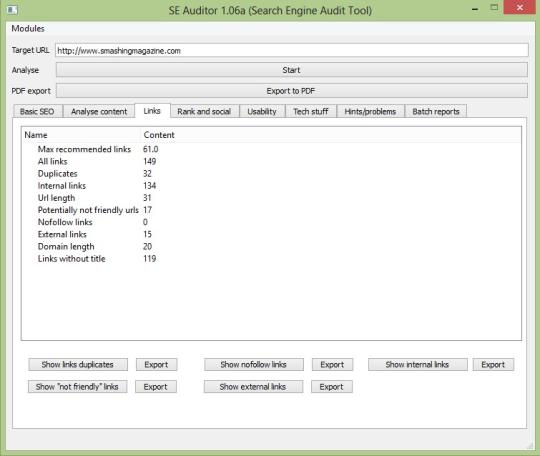The height and width of the screenshot is (456, 540).
Task: Switch to Tech stuff tab
Action: point(311,112)
